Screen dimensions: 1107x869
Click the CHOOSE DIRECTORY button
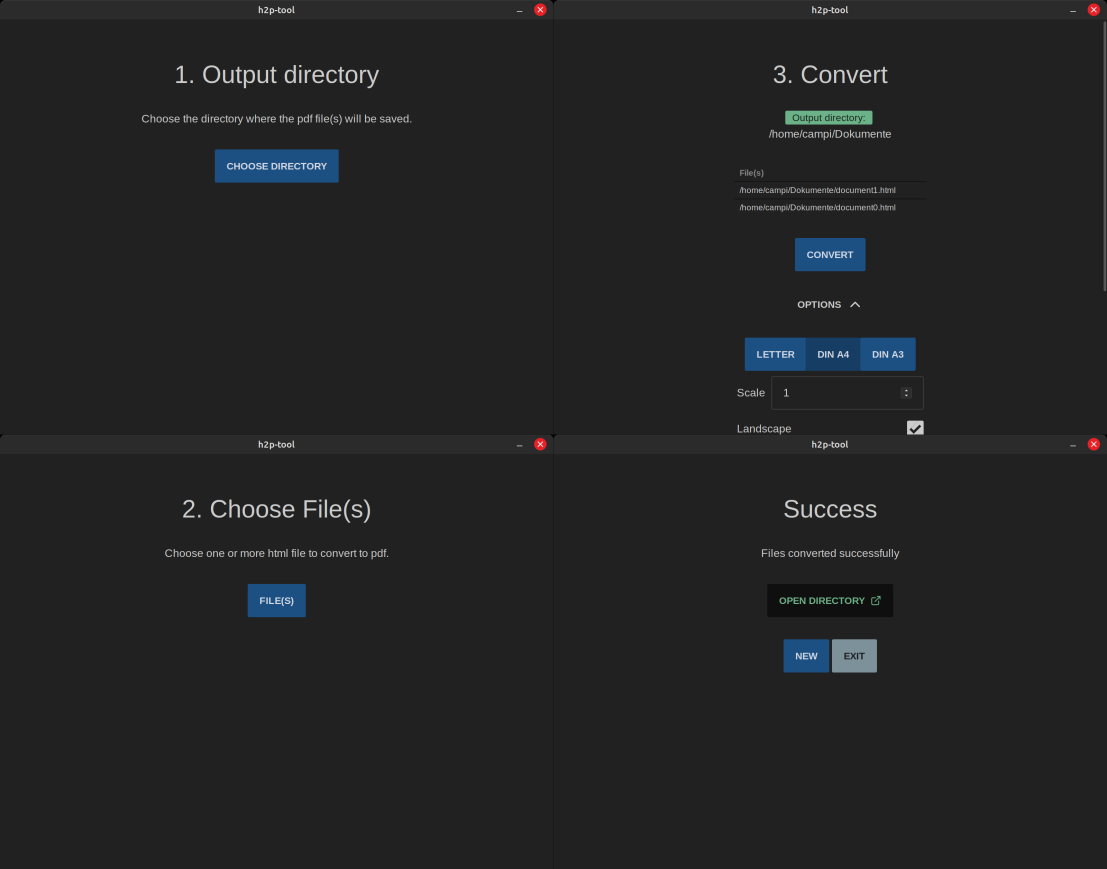pos(276,165)
